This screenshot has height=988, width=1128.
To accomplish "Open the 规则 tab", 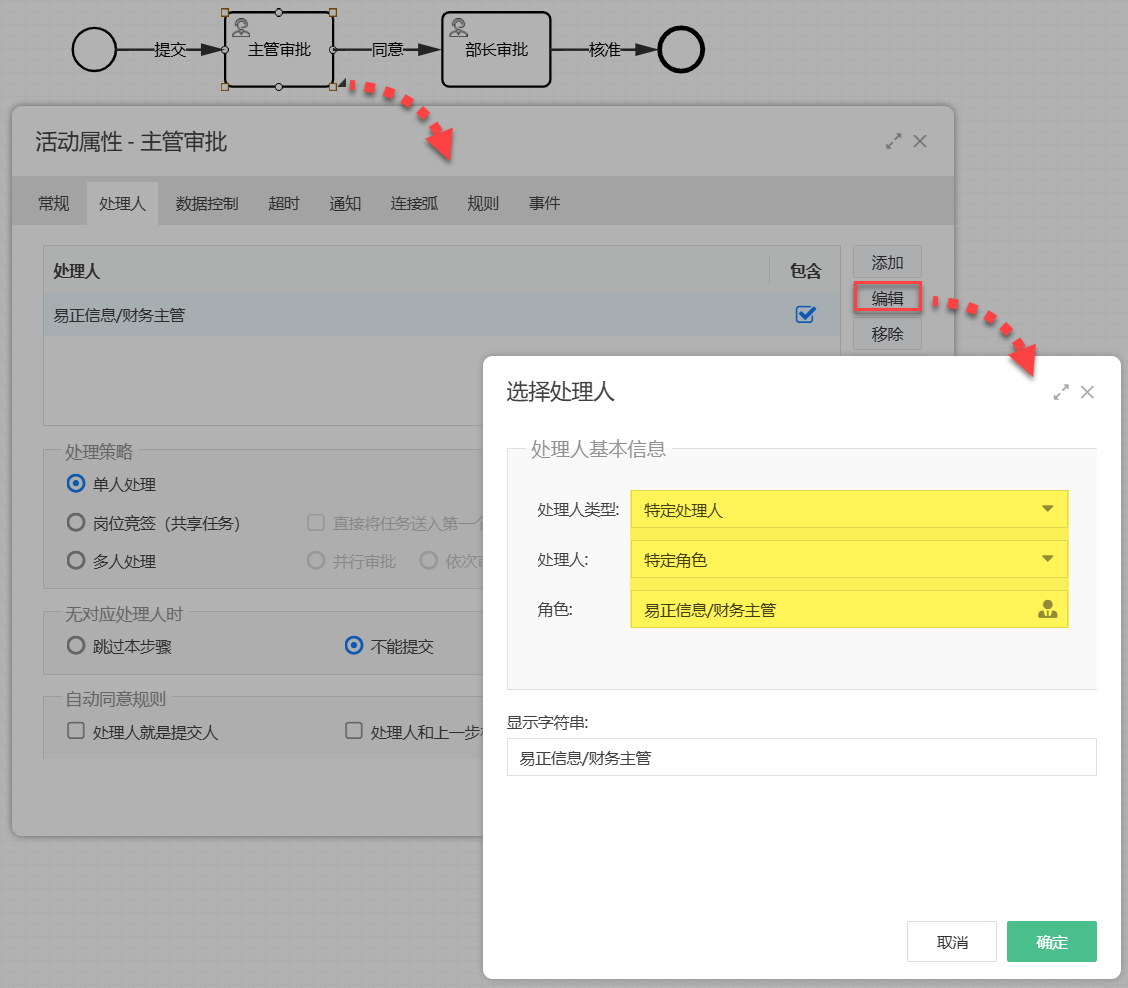I will tap(483, 202).
